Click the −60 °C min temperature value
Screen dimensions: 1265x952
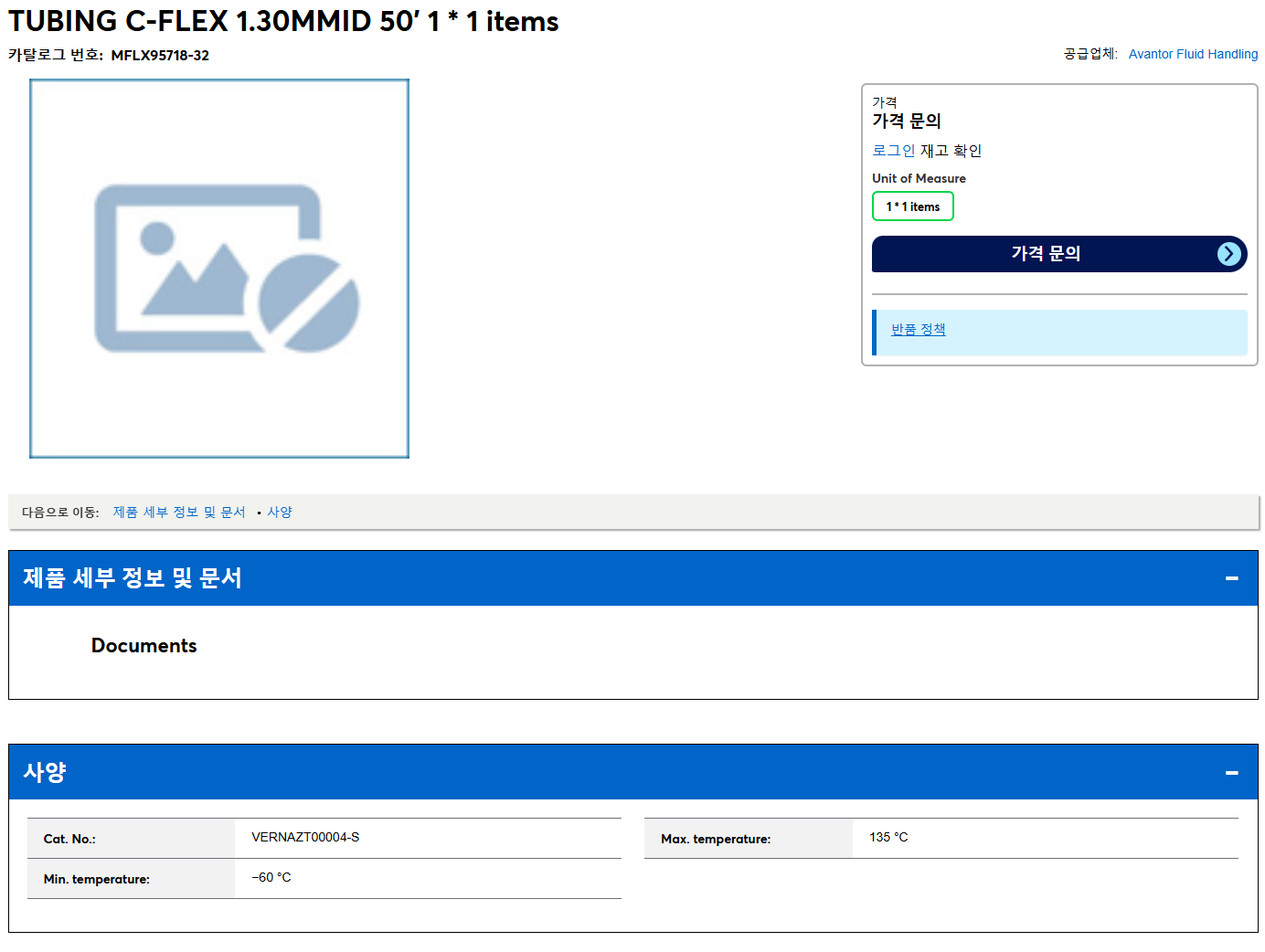271,877
